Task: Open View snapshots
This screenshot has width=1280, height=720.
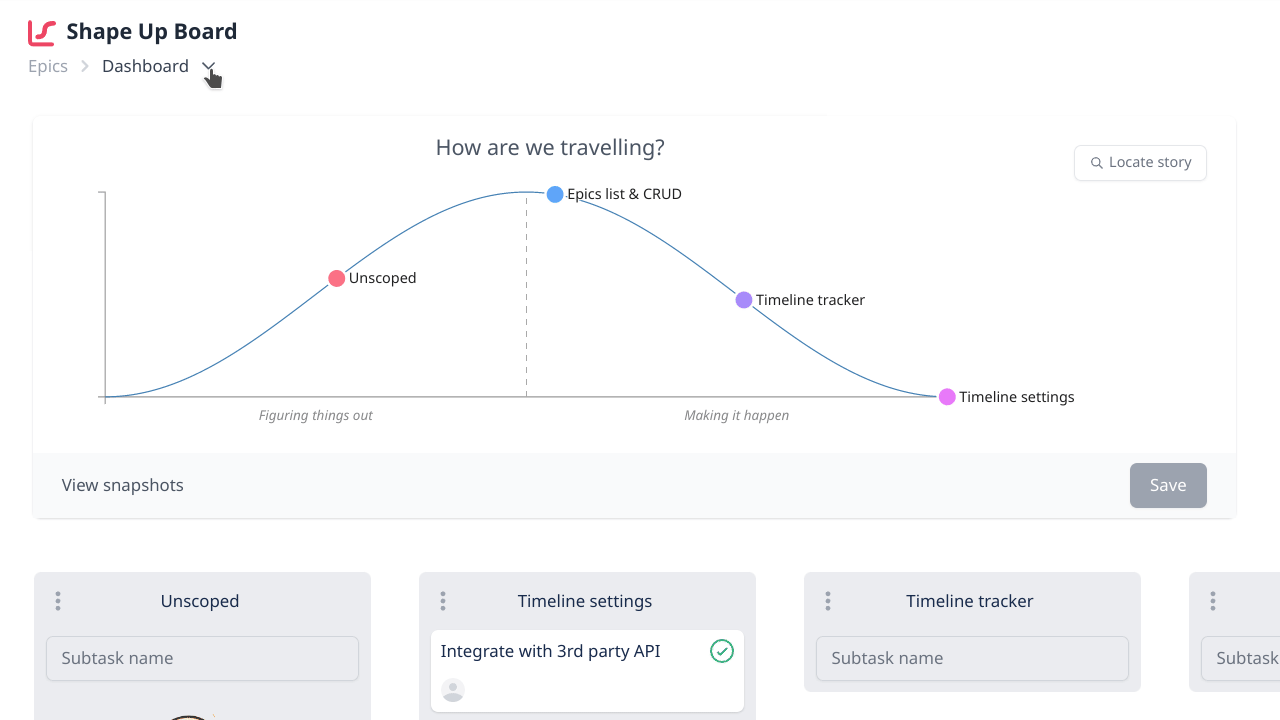Action: coord(123,485)
